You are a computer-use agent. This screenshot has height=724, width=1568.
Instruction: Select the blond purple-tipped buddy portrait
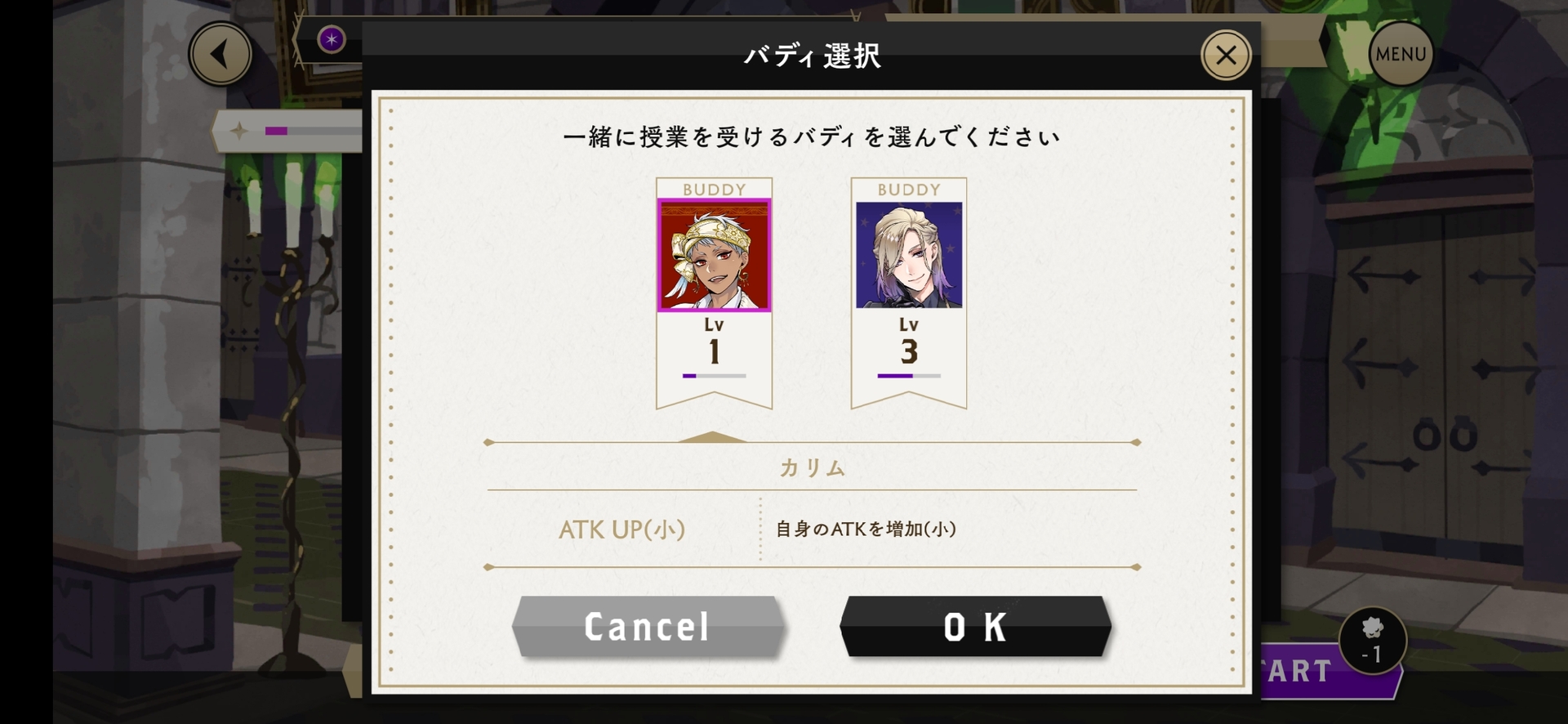click(x=909, y=255)
